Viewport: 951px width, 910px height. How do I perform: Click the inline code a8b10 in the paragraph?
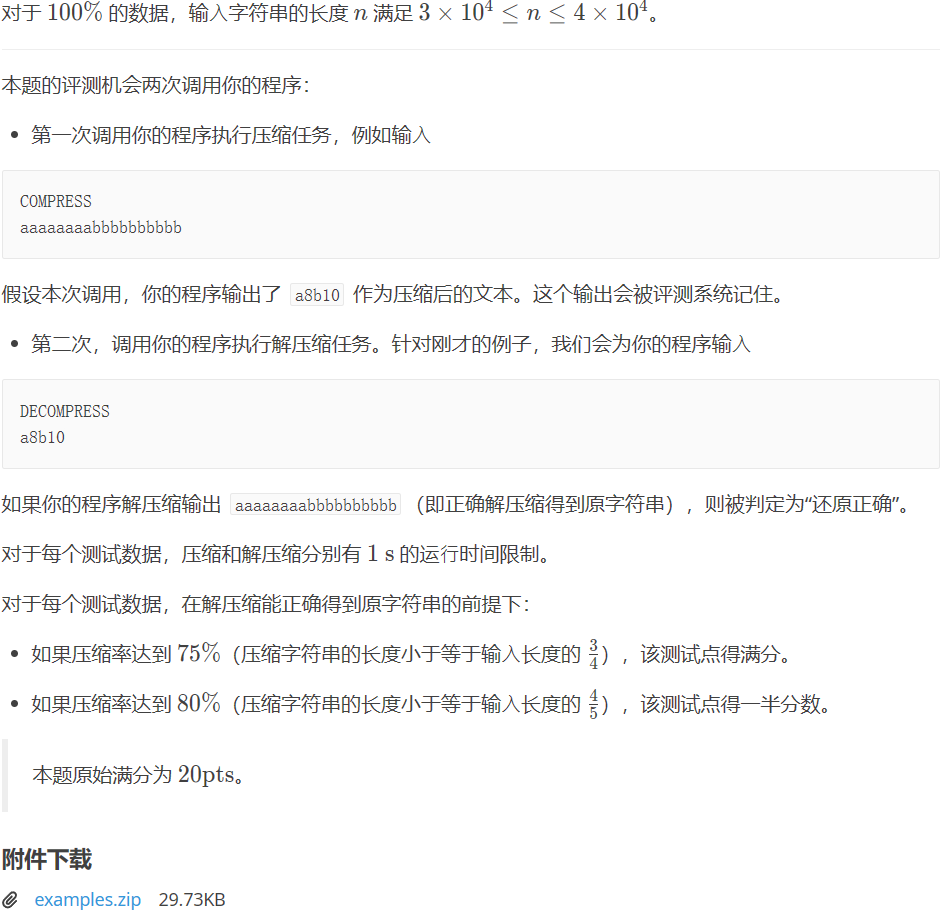pos(318,295)
